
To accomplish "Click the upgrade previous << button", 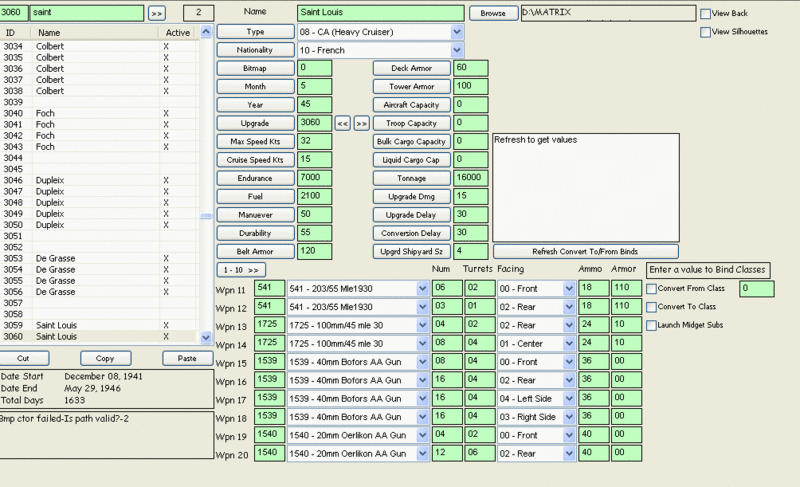I will (342, 123).
